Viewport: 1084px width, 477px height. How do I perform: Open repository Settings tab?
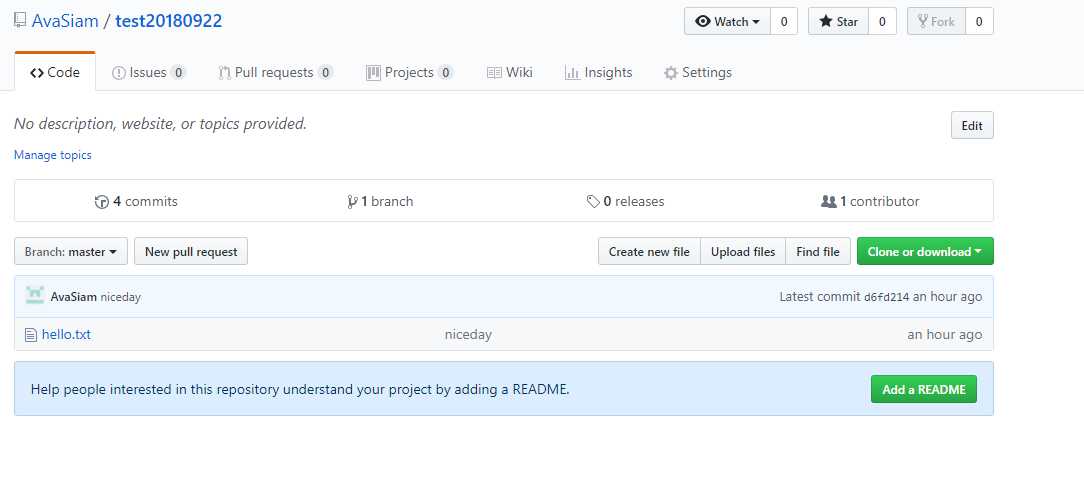pyautogui.click(x=698, y=73)
